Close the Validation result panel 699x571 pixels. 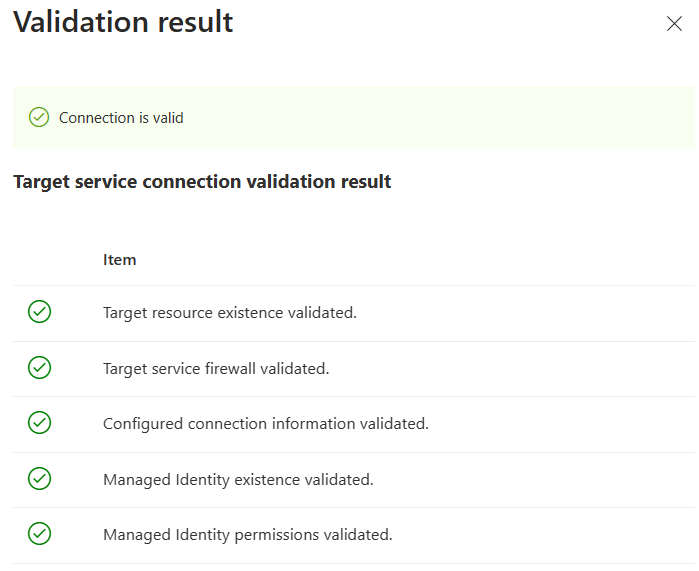(x=674, y=24)
